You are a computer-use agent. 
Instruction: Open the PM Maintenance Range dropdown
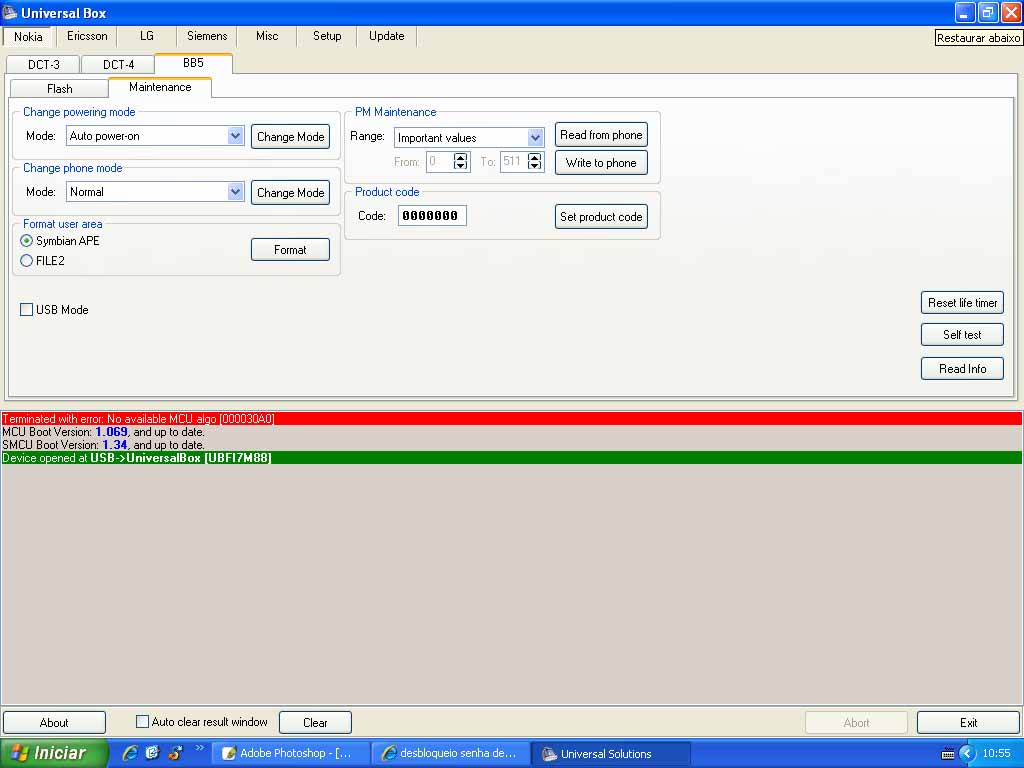tap(535, 138)
